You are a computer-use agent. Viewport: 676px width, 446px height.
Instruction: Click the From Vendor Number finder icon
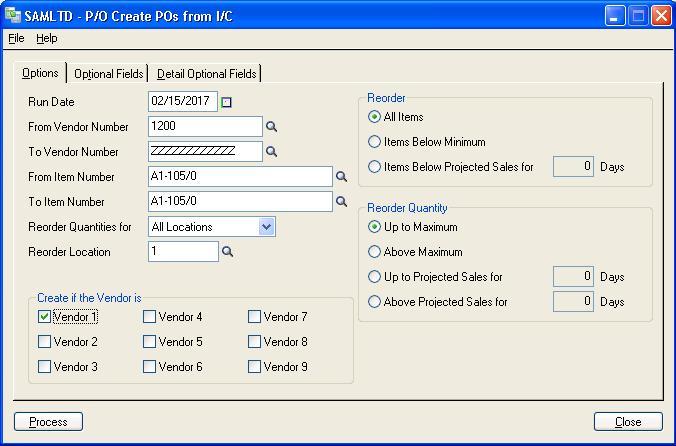271,127
